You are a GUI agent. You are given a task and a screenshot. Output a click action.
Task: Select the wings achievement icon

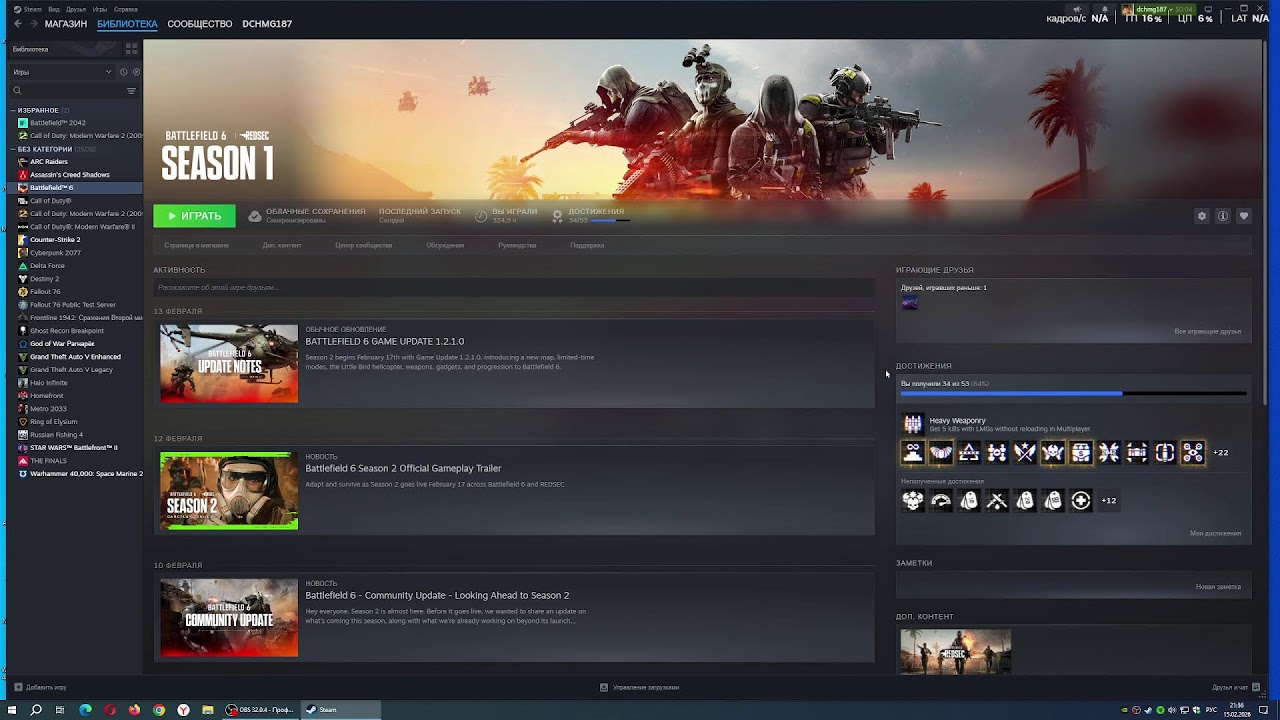tap(941, 453)
